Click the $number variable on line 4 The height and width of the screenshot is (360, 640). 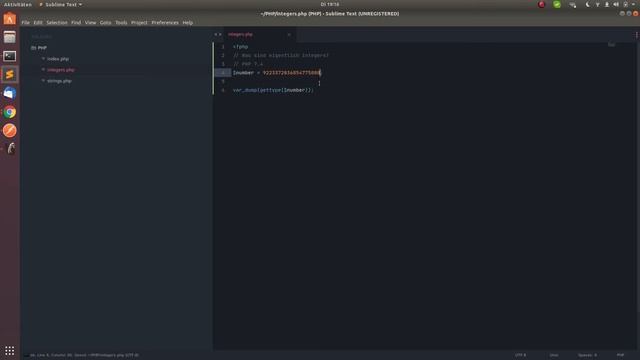[x=243, y=73]
